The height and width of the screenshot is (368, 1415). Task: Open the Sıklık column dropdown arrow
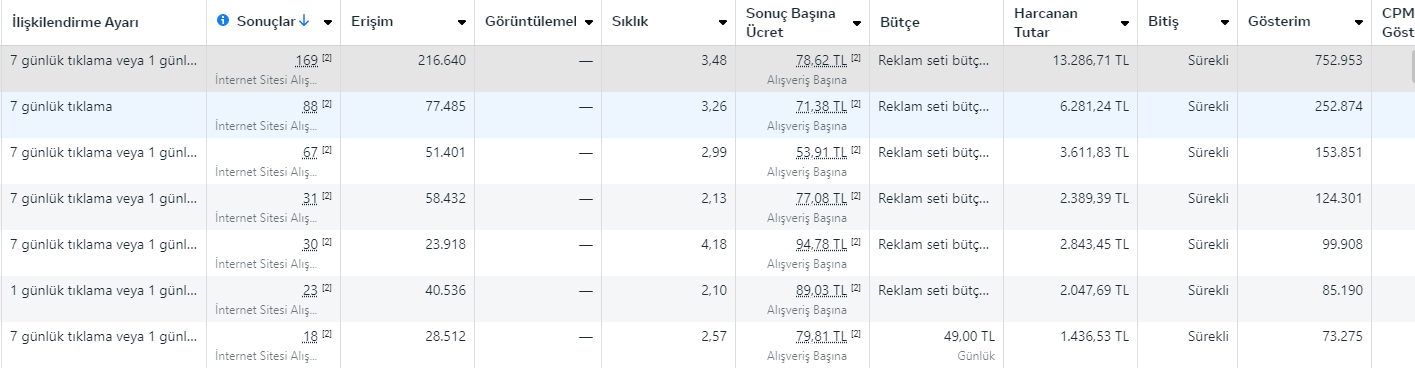pyautogui.click(x=722, y=22)
